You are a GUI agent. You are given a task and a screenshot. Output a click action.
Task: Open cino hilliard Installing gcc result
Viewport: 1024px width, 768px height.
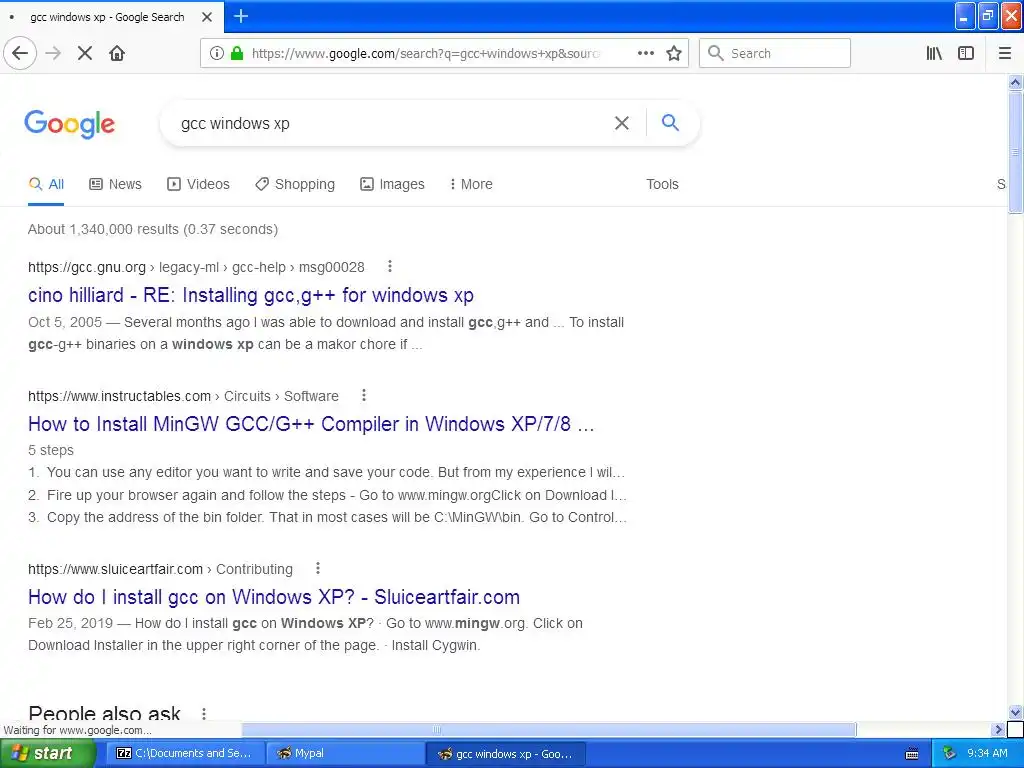tap(251, 295)
